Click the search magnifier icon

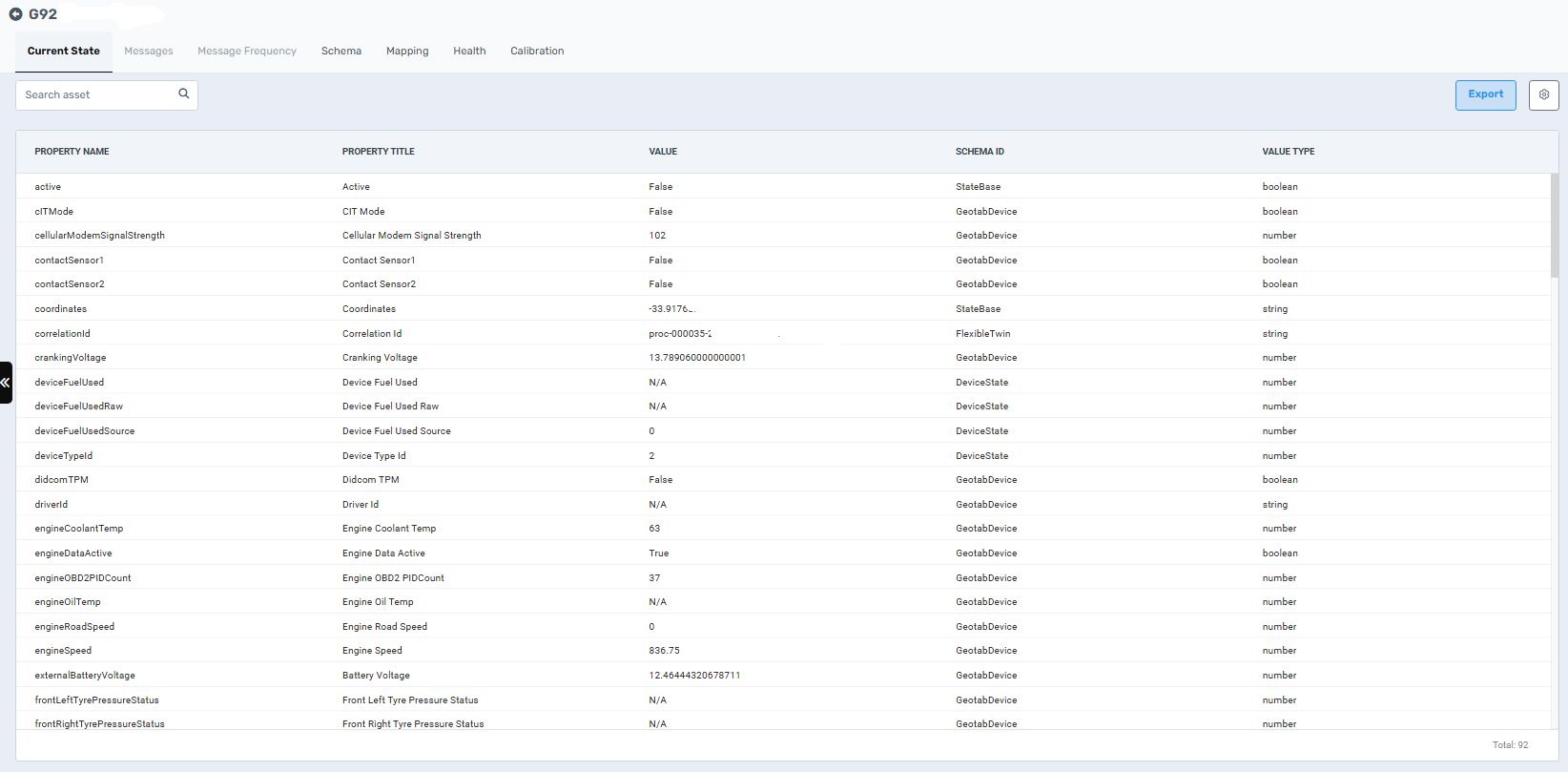click(184, 94)
